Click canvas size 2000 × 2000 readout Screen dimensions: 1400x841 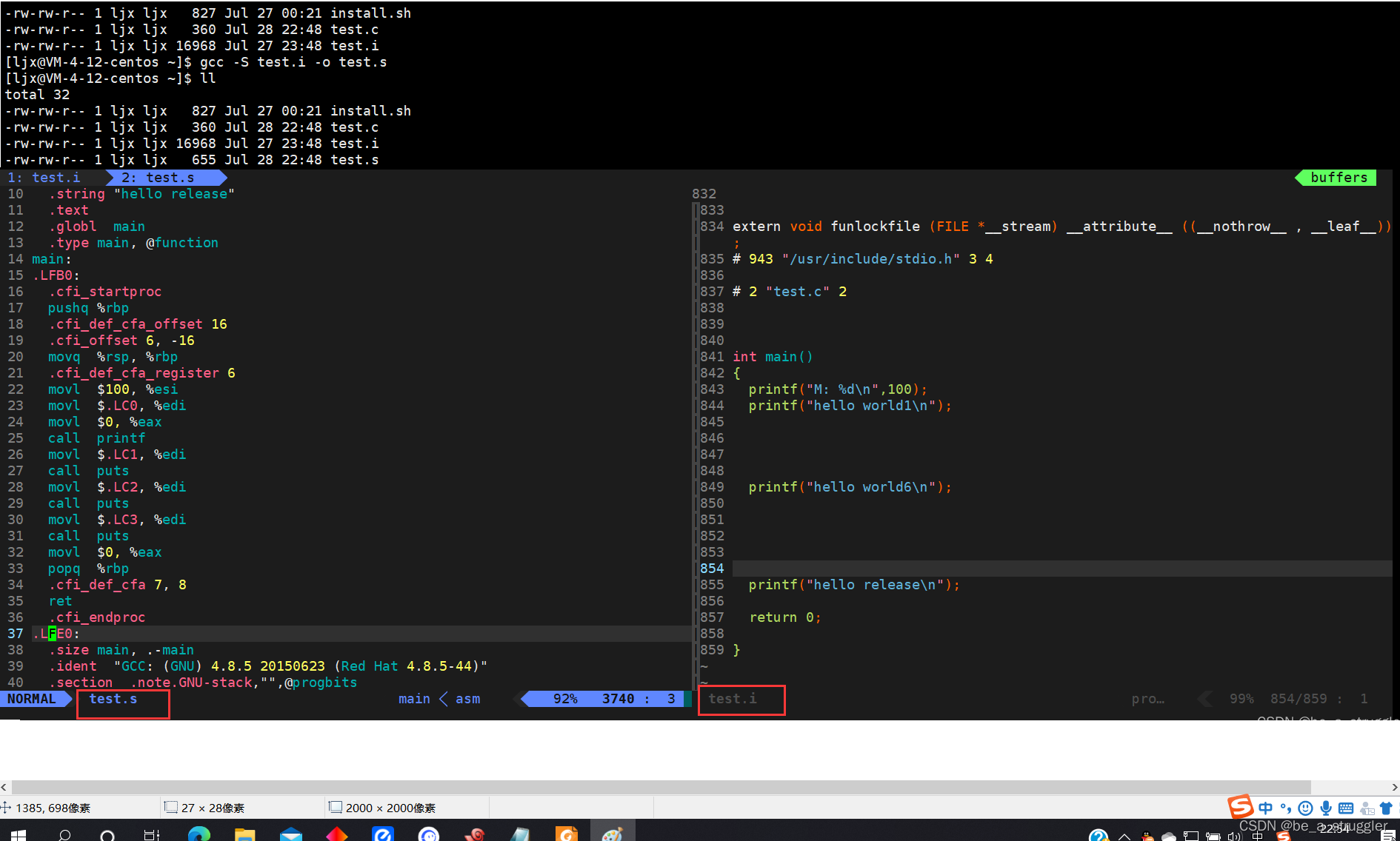point(390,808)
